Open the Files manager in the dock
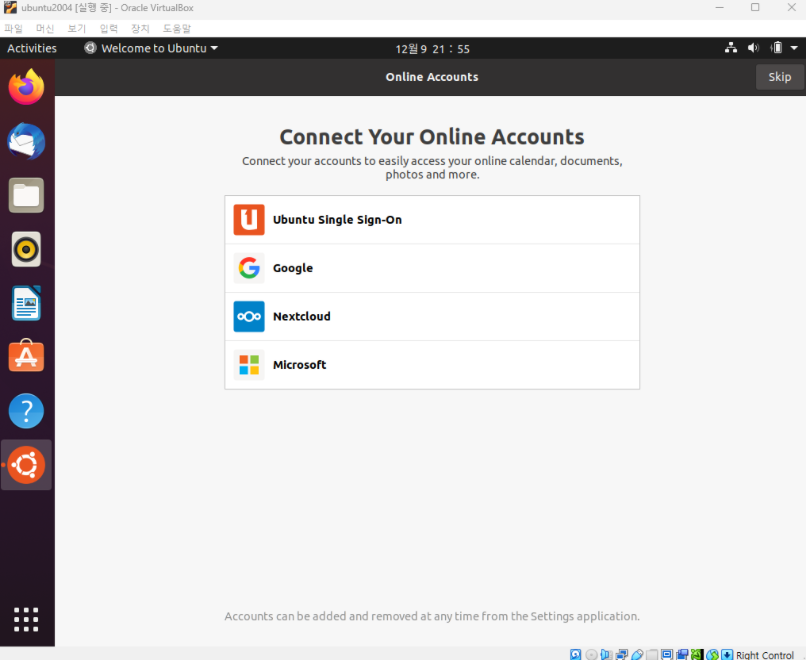This screenshot has height=660, width=806. pos(26,195)
